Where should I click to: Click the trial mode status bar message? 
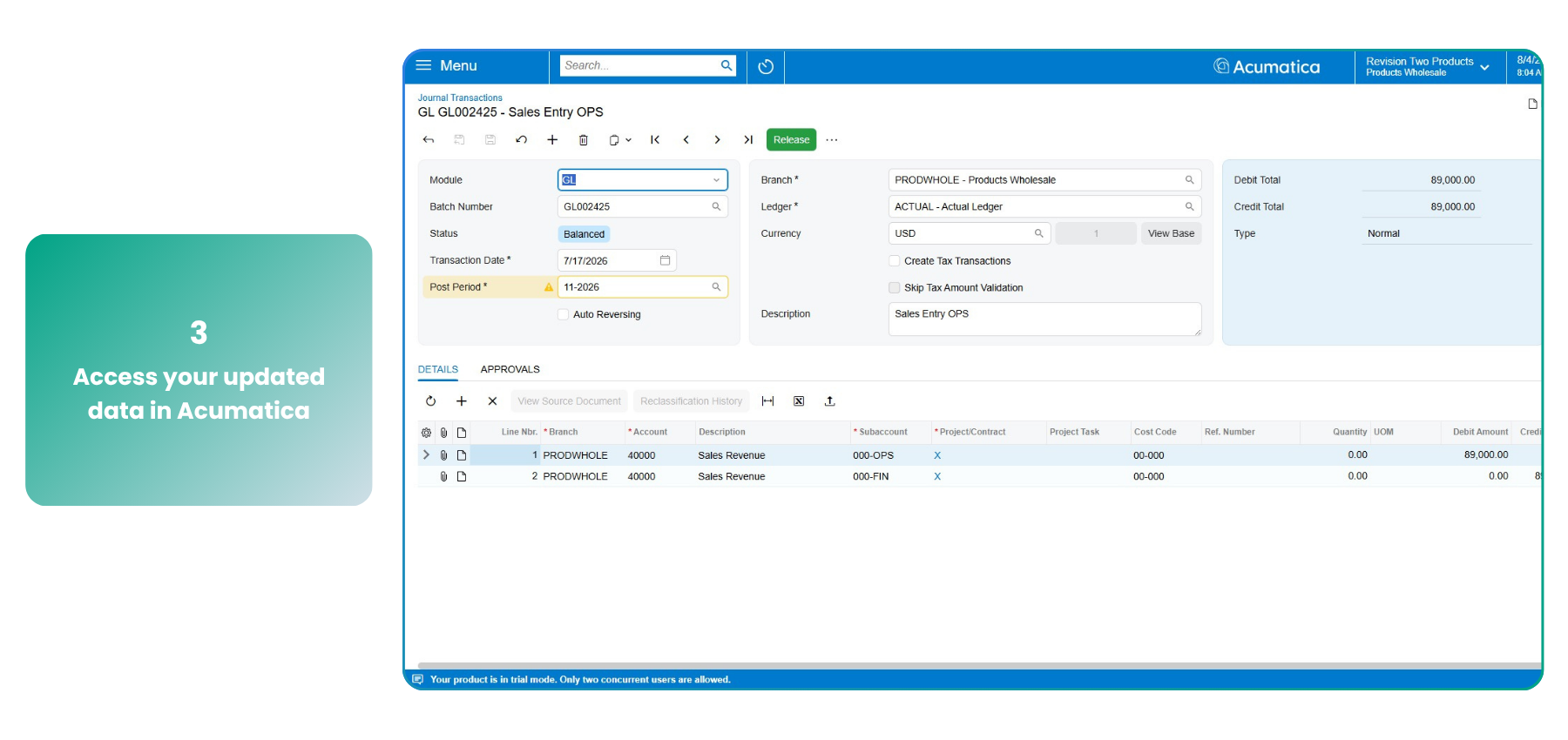[x=580, y=679]
